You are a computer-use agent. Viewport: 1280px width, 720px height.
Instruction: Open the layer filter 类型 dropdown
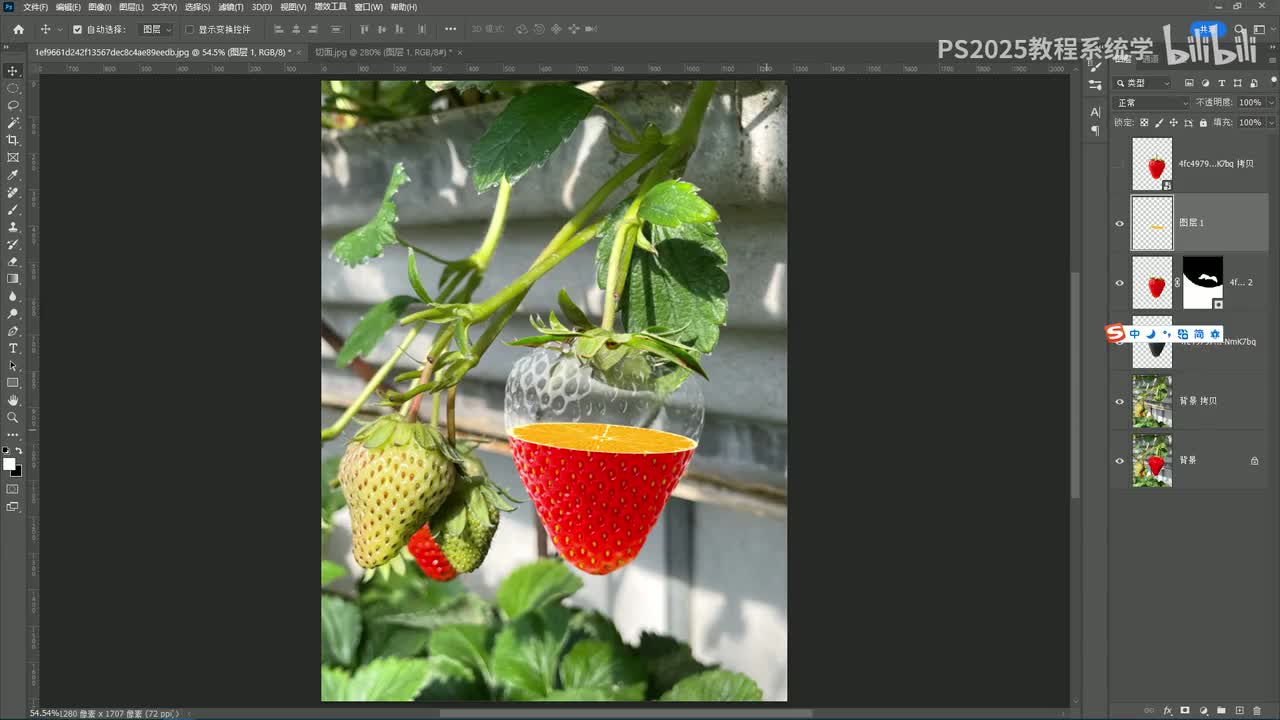tap(1143, 83)
